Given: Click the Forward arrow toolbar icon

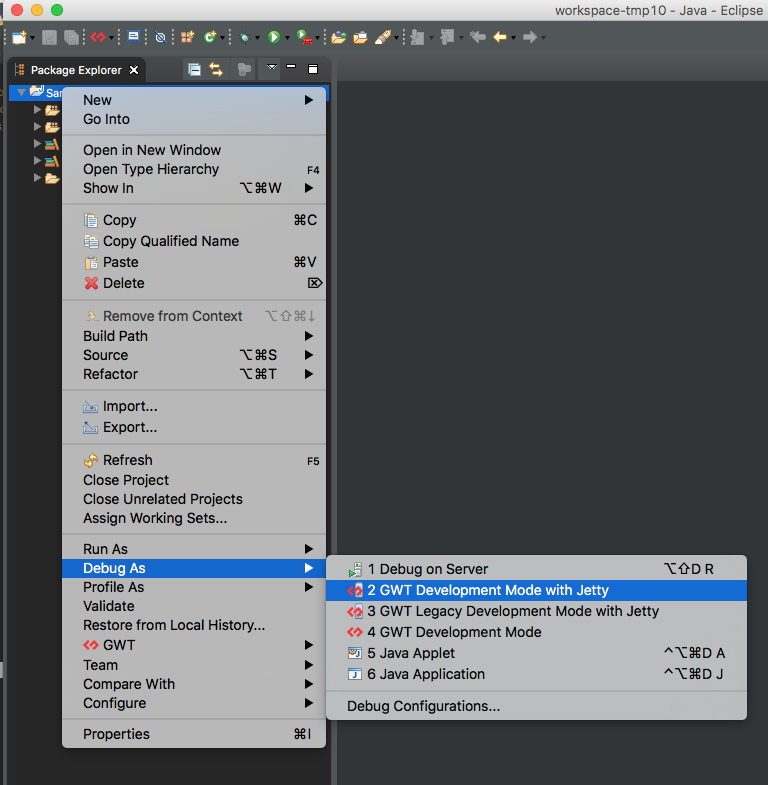Looking at the screenshot, I should [529, 37].
